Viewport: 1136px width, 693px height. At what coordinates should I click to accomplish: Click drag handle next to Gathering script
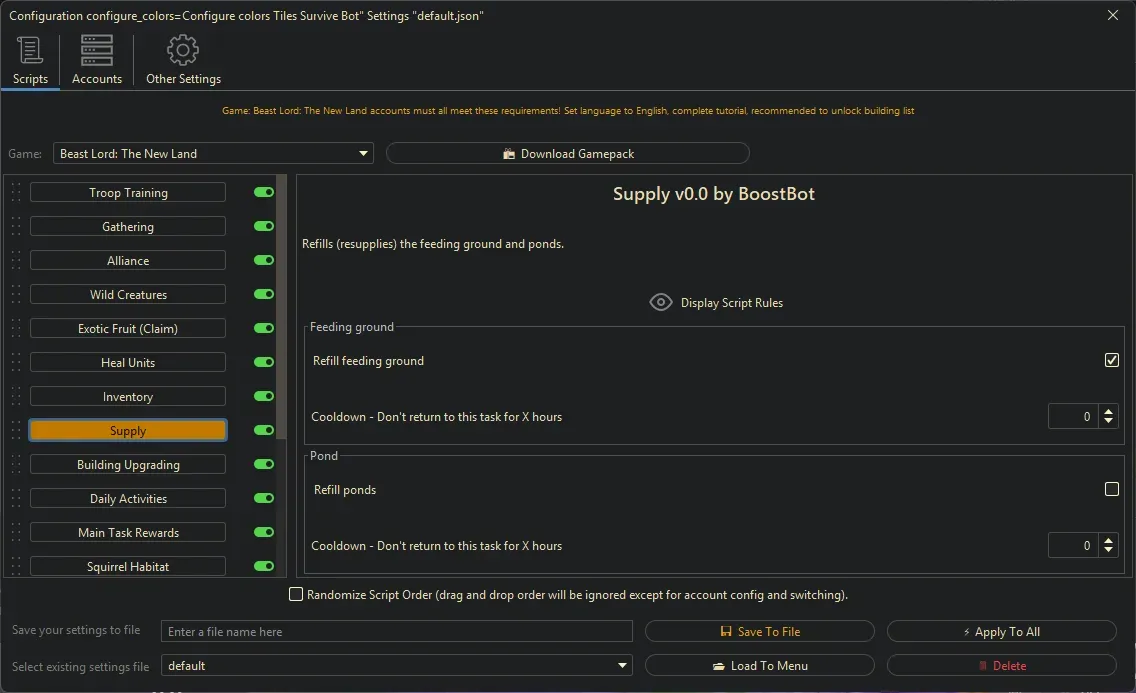16,227
